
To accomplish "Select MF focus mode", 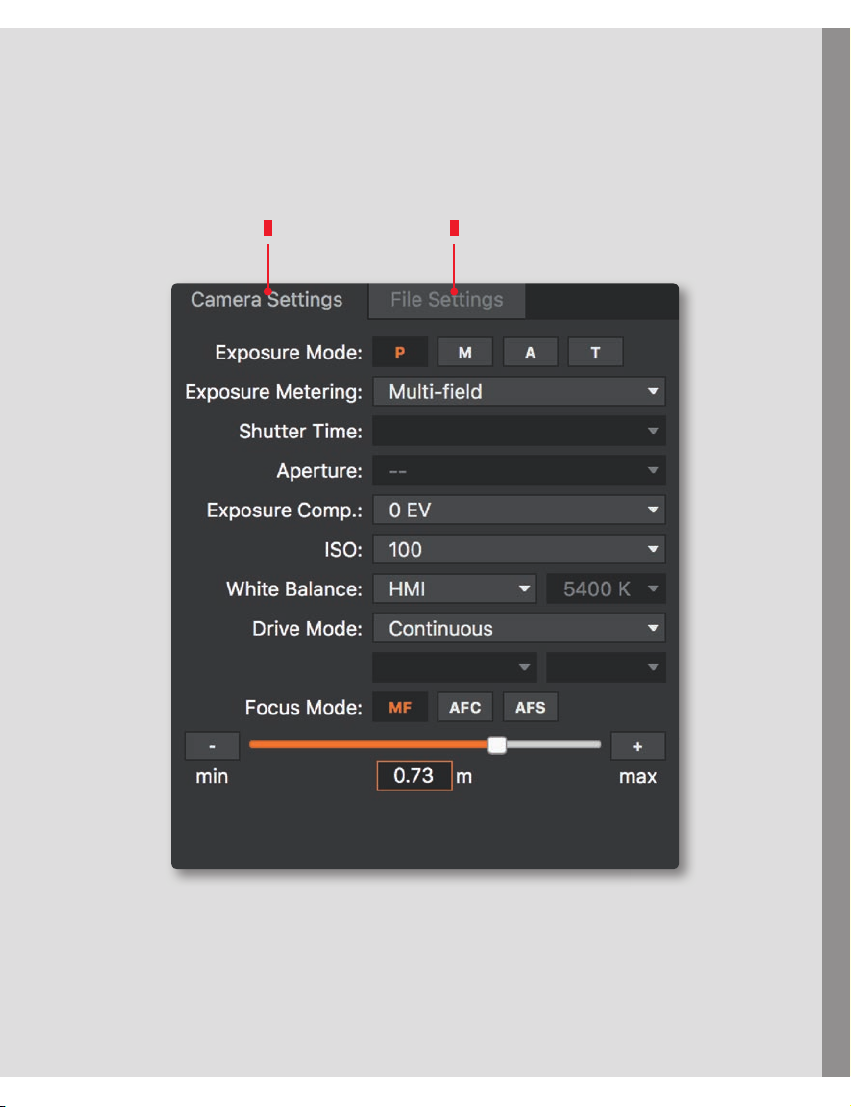I will (400, 707).
